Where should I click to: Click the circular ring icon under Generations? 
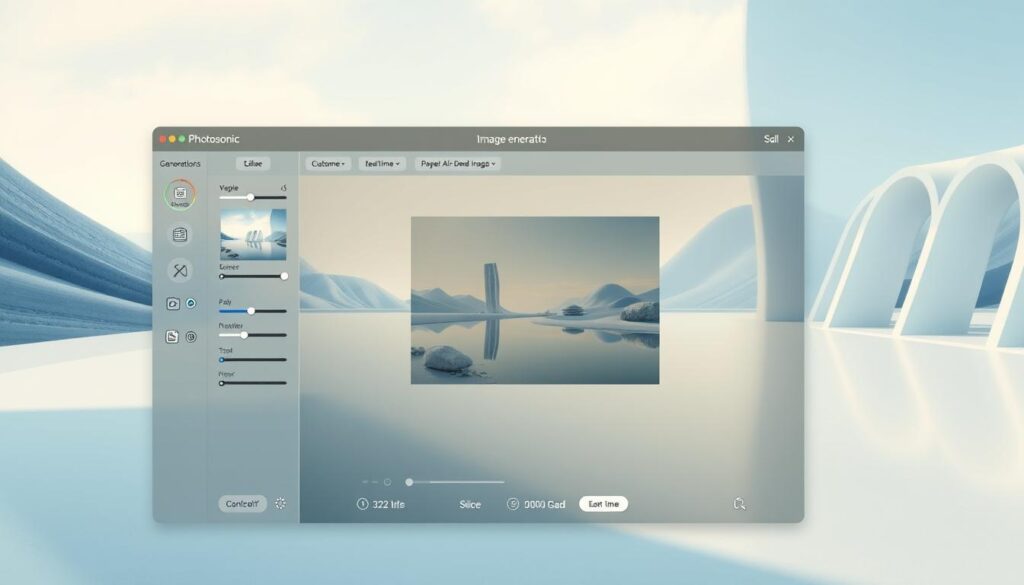click(180, 195)
